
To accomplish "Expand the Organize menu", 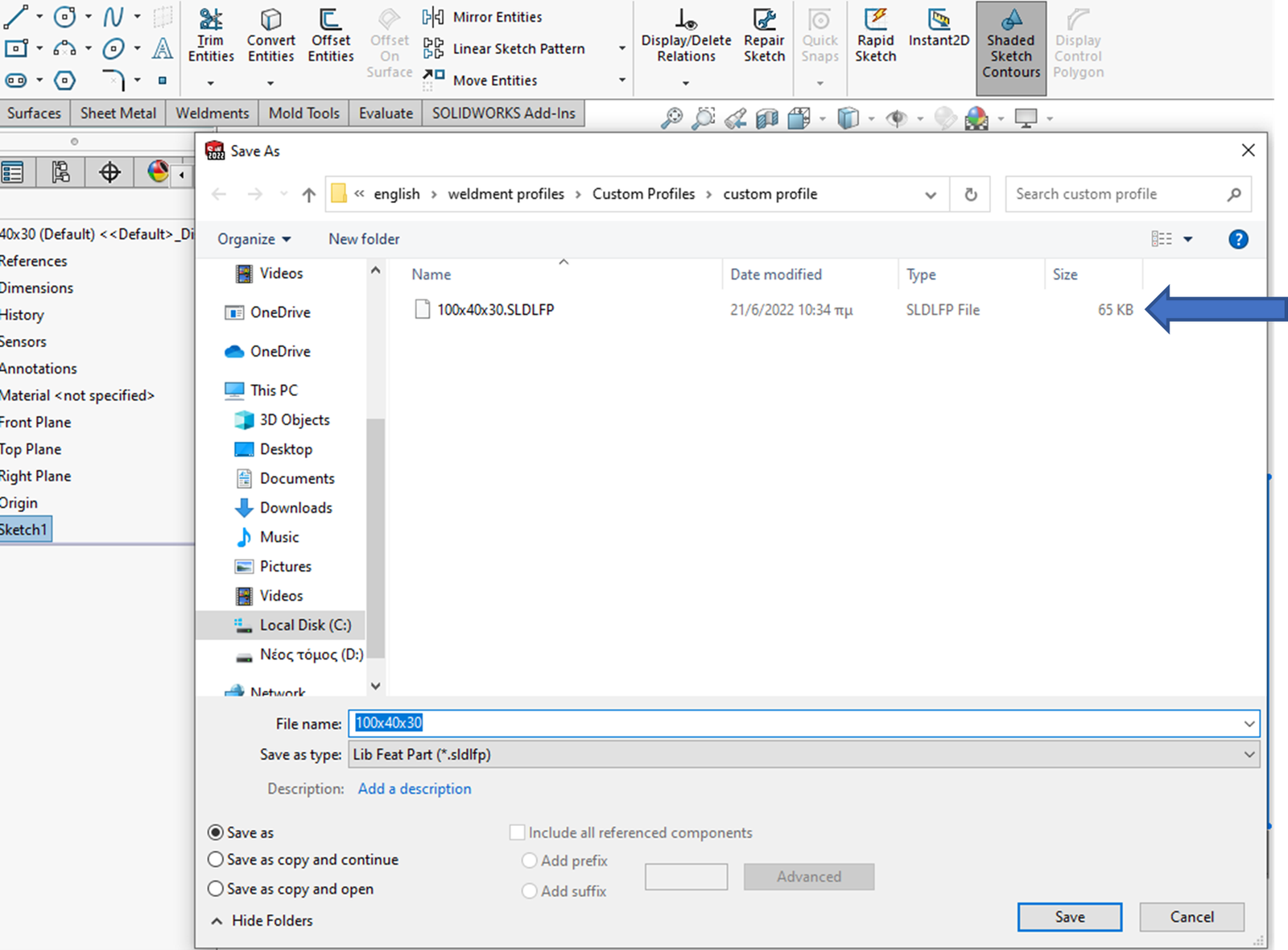I will [254, 239].
